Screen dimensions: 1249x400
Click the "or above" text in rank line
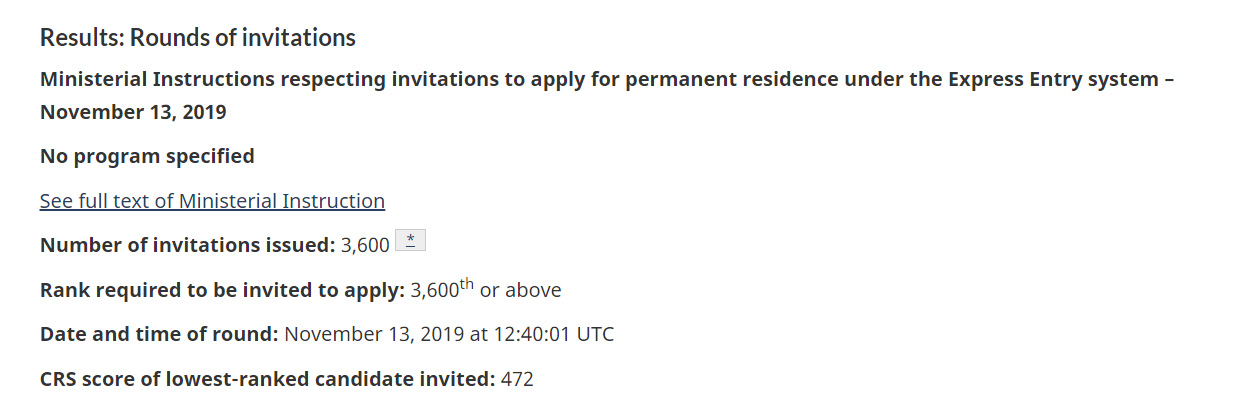520,290
